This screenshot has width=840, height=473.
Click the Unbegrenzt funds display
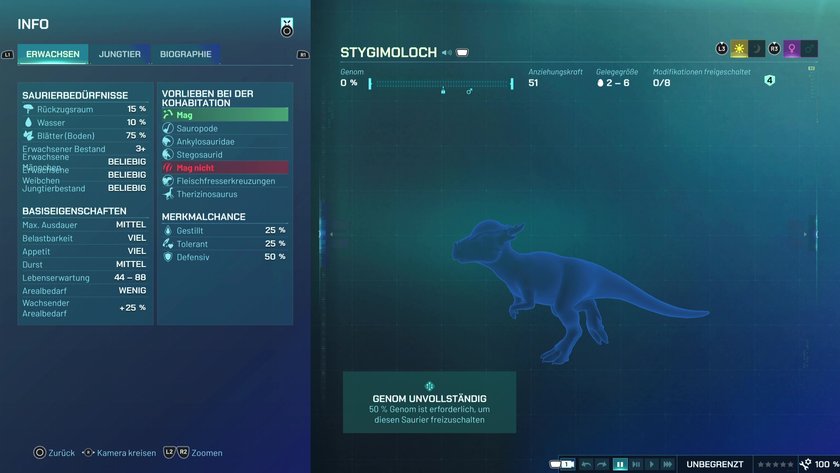pyautogui.click(x=715, y=464)
